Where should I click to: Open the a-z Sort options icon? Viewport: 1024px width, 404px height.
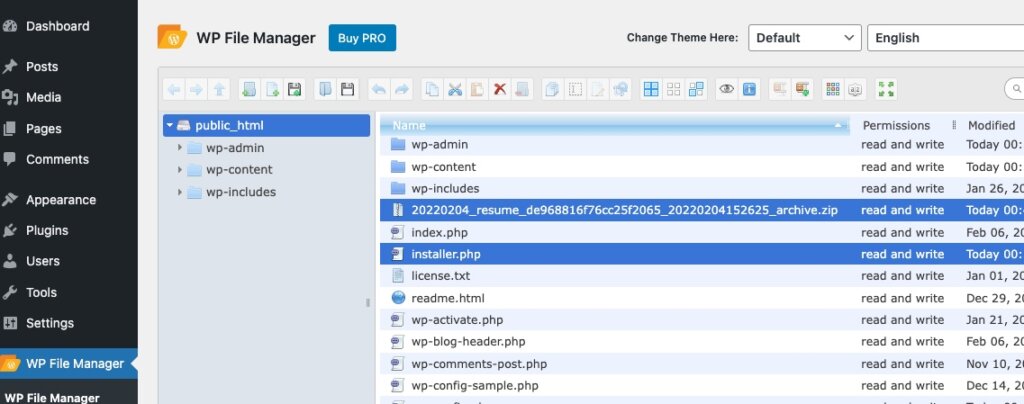(856, 89)
